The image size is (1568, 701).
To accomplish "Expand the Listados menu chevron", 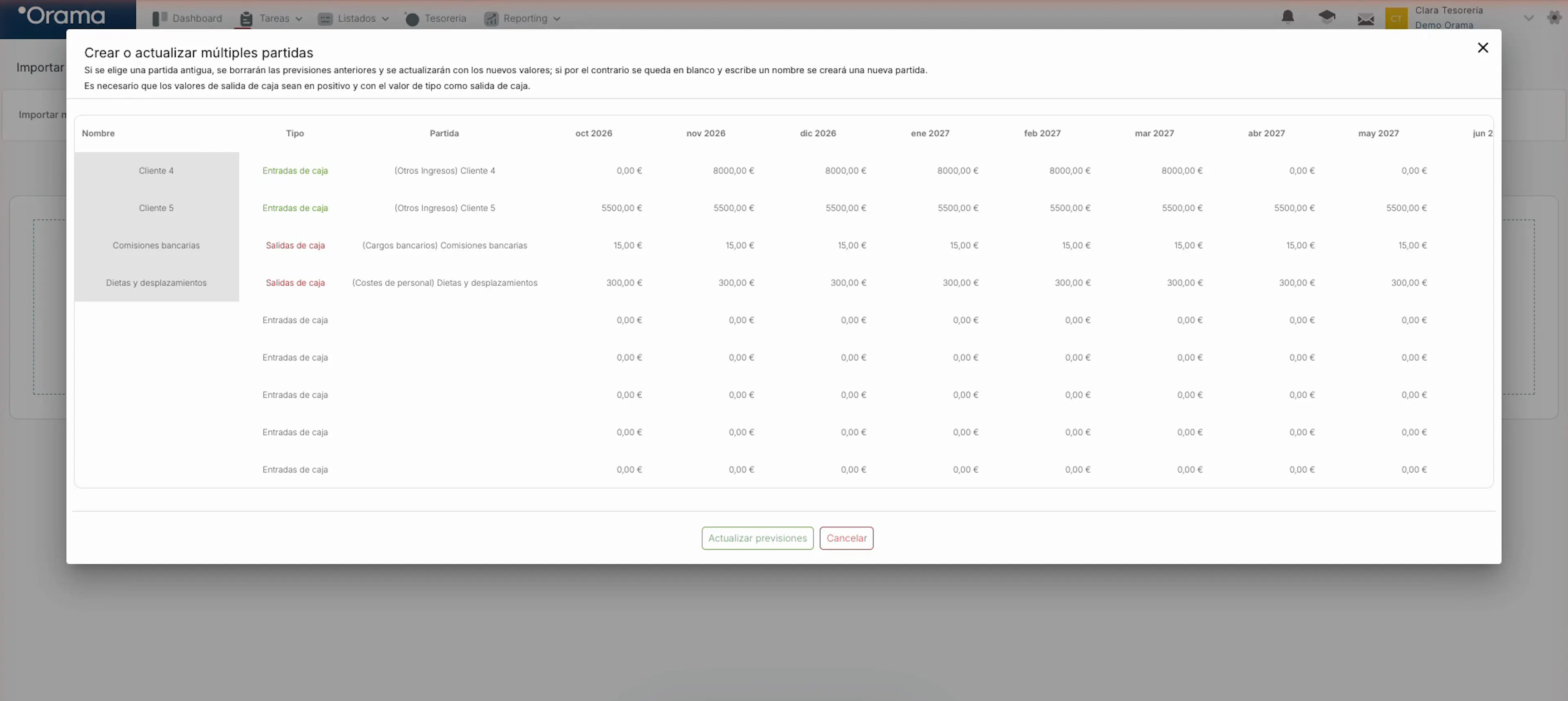I will point(385,19).
